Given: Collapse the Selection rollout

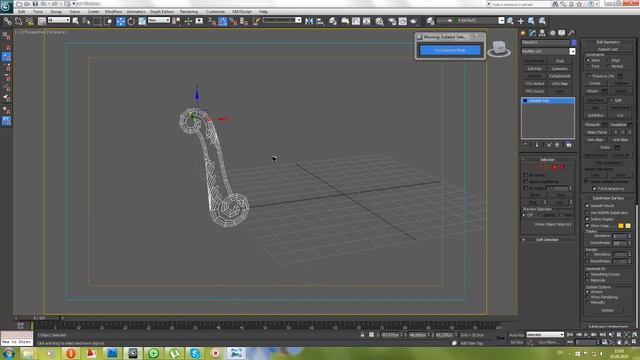Looking at the screenshot, I should [547, 160].
